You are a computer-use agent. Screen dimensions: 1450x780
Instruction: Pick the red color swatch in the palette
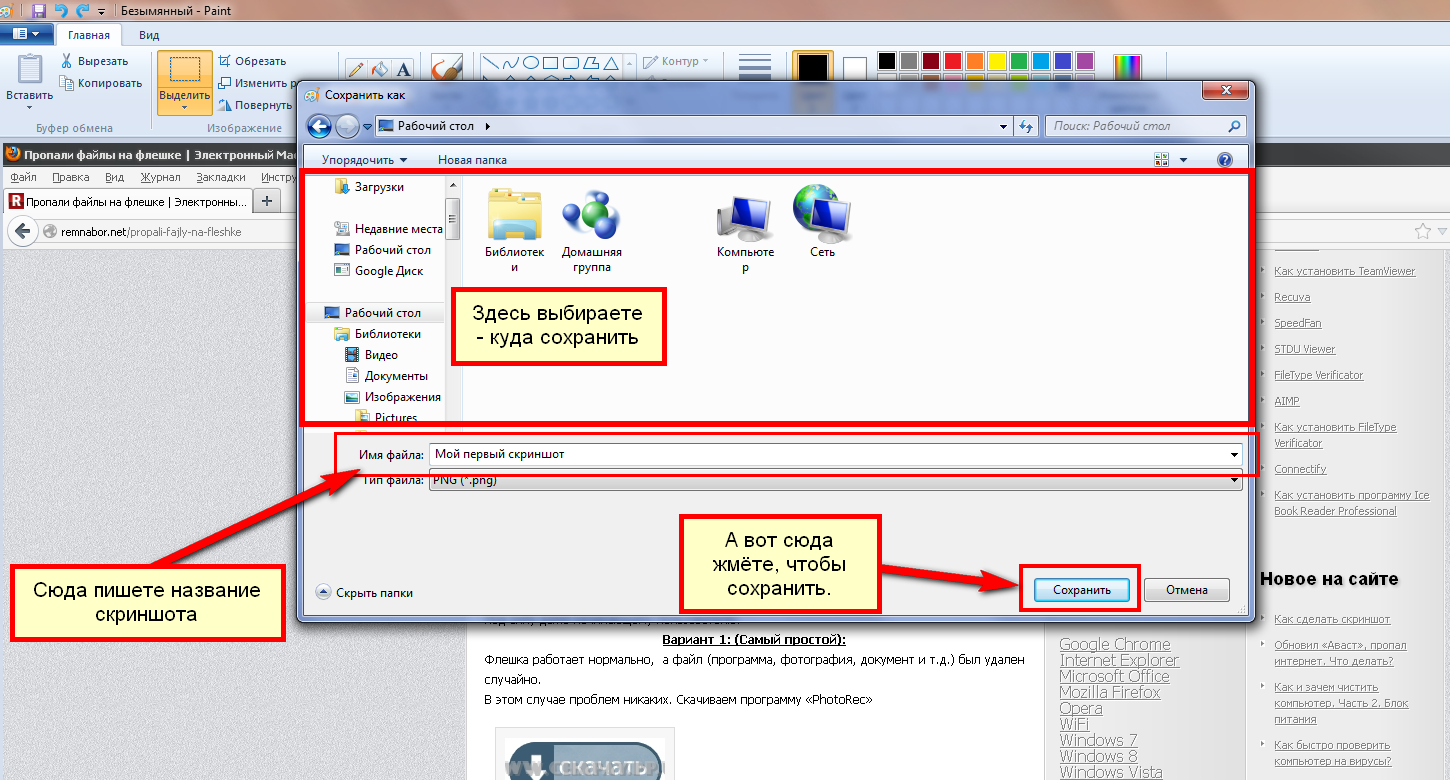(952, 61)
